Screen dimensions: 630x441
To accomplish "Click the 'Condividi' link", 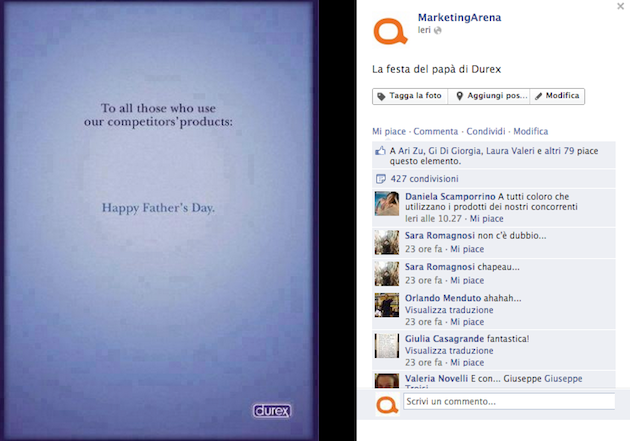I will tap(486, 131).
